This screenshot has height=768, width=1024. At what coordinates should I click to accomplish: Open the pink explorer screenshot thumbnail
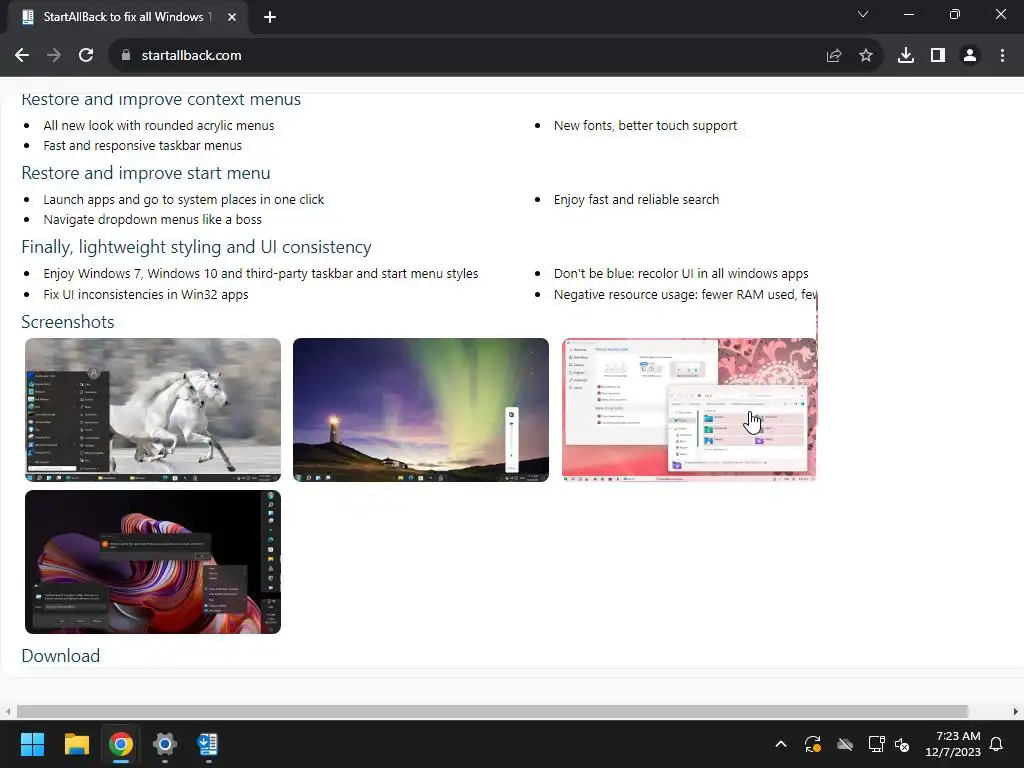[689, 410]
